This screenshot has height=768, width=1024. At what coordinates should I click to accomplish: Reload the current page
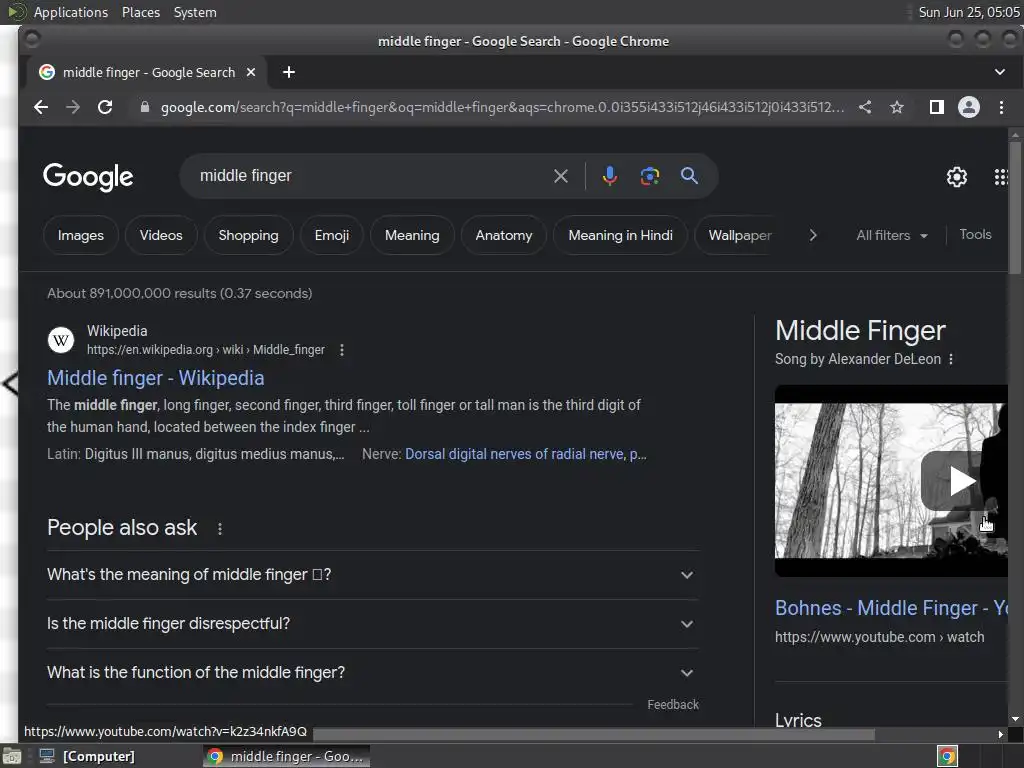point(105,107)
